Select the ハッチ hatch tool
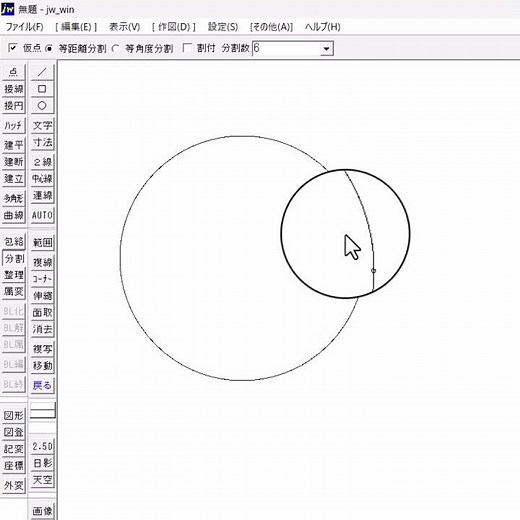520x520 pixels. click(x=13, y=125)
